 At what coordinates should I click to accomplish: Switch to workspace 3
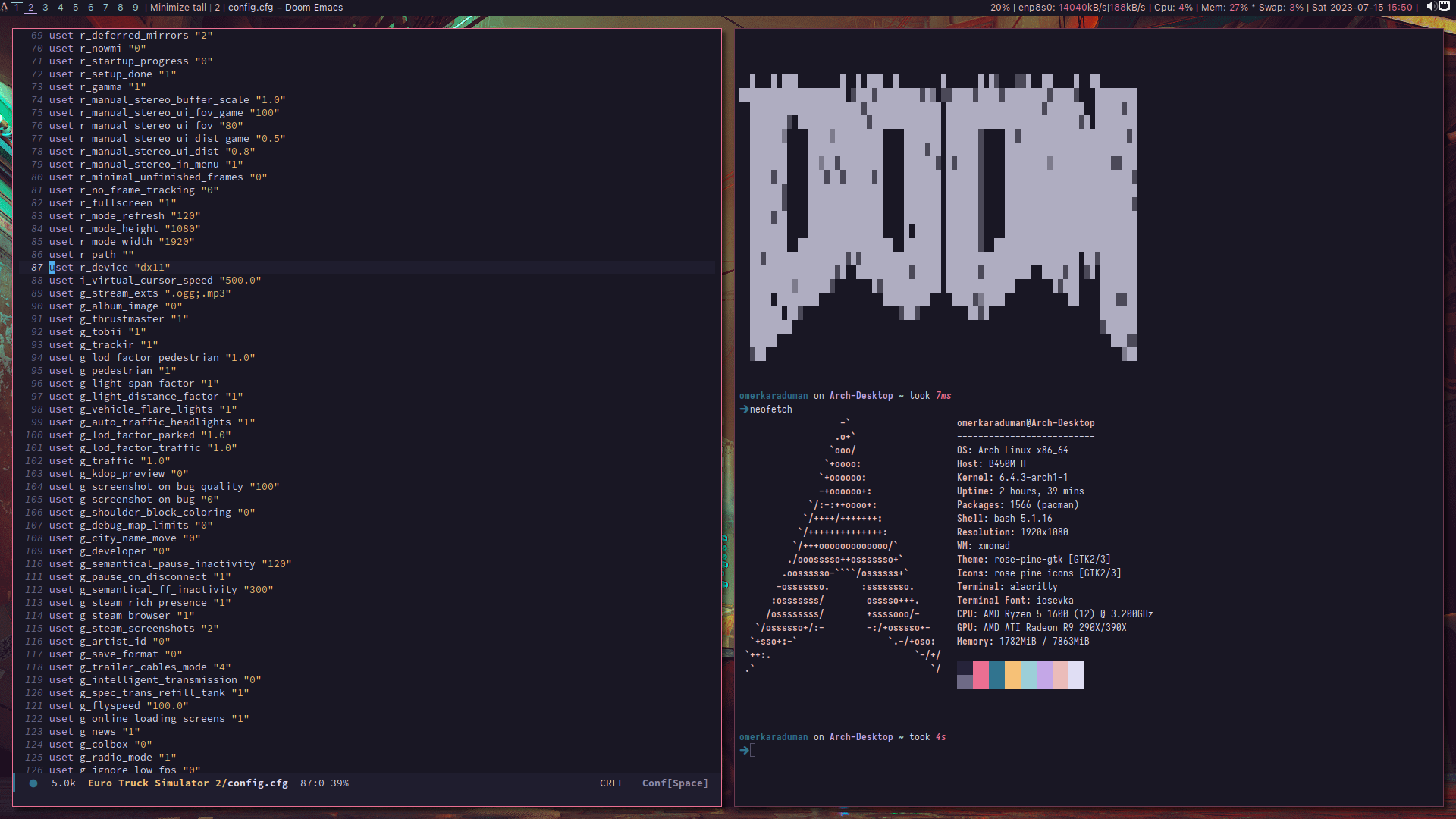(x=45, y=7)
